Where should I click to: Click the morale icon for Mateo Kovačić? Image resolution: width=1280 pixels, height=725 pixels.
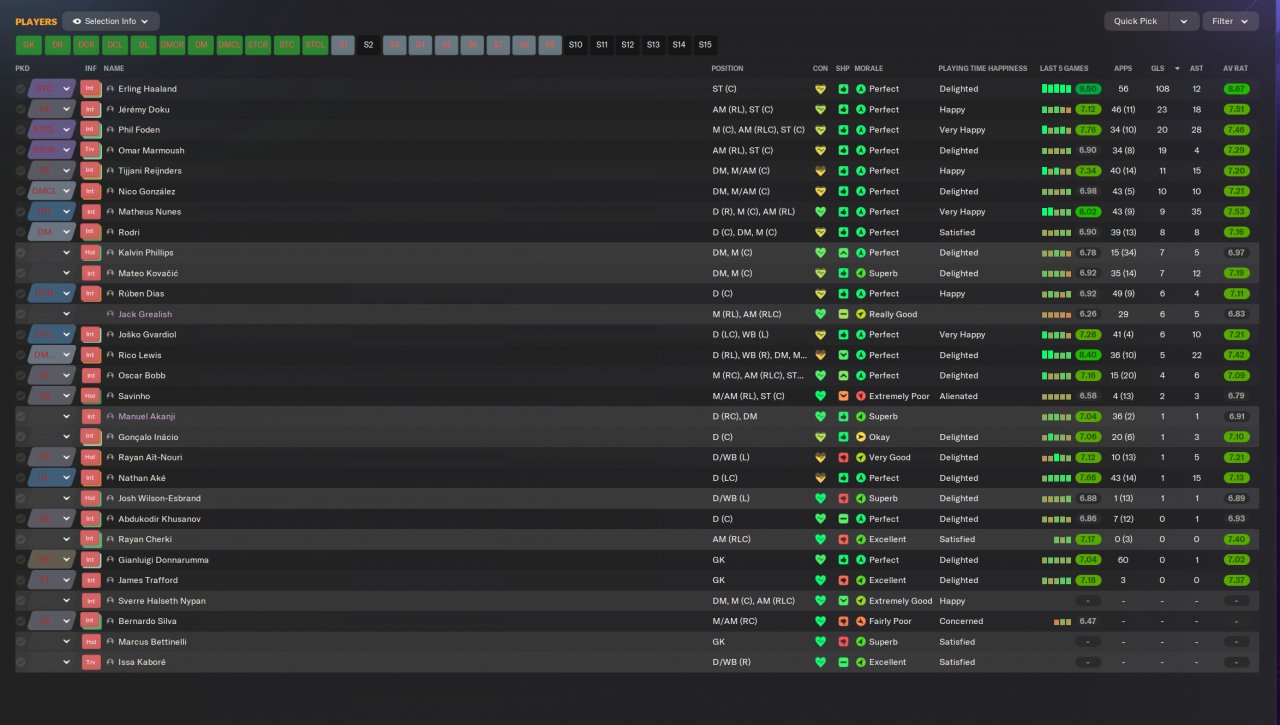tap(860, 273)
